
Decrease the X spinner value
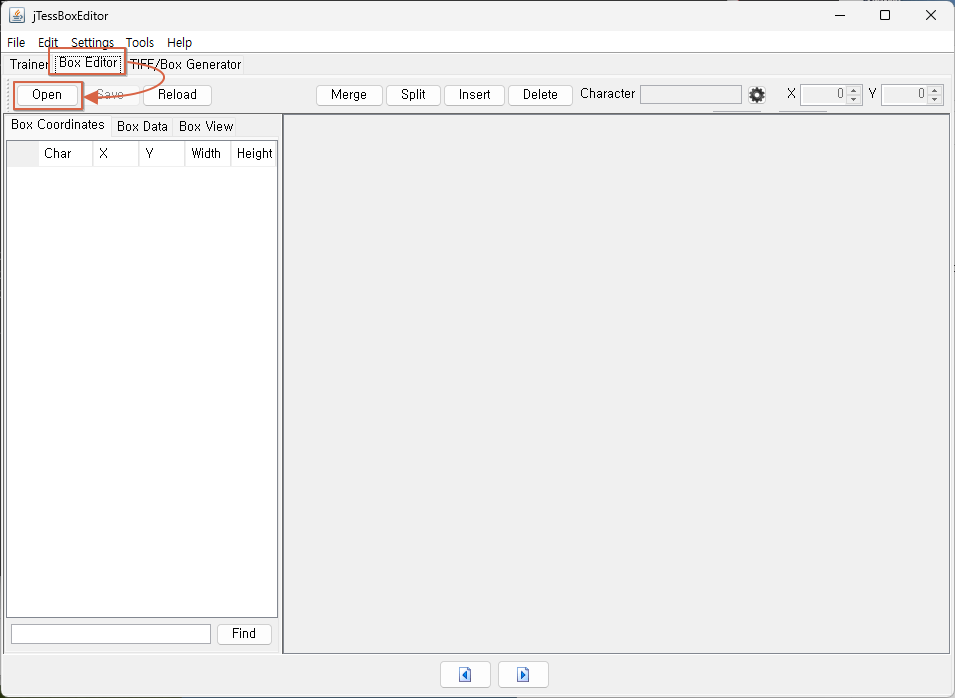854,100
